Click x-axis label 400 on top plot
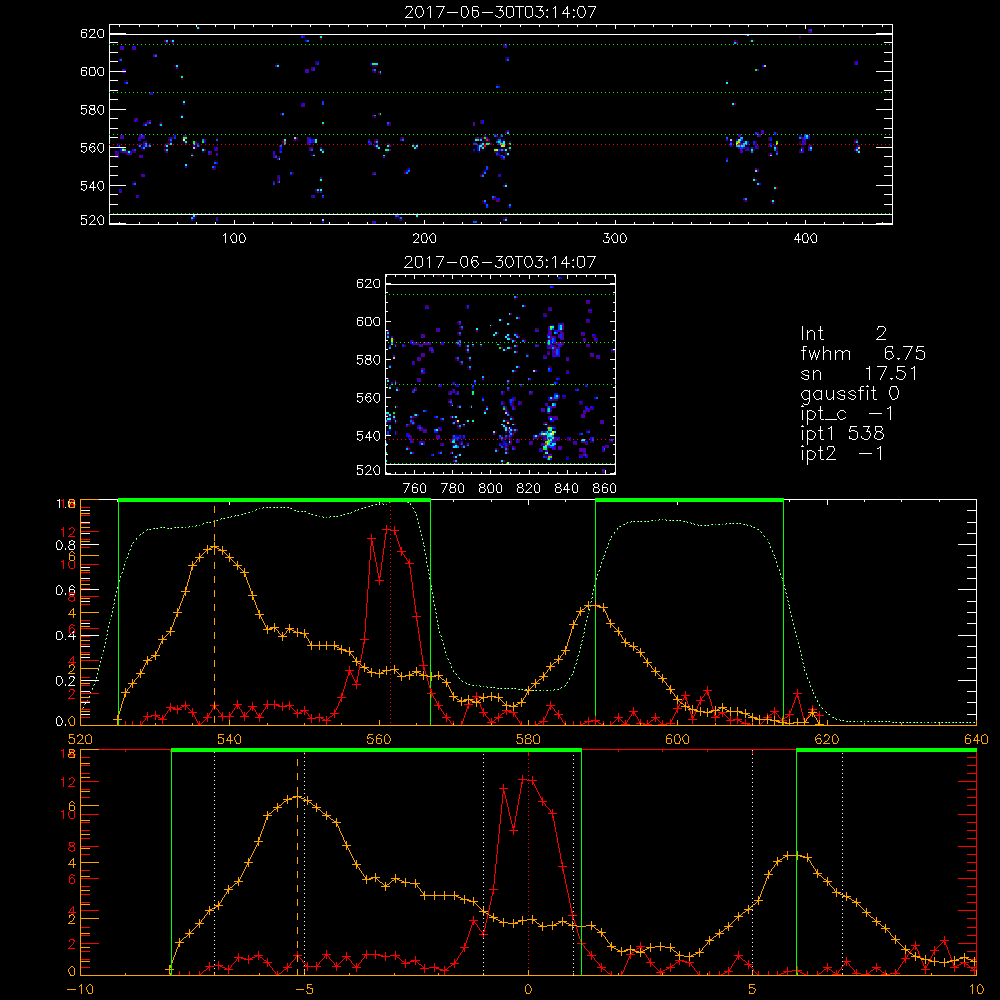Screen dimensions: 1000x1000 point(805,239)
